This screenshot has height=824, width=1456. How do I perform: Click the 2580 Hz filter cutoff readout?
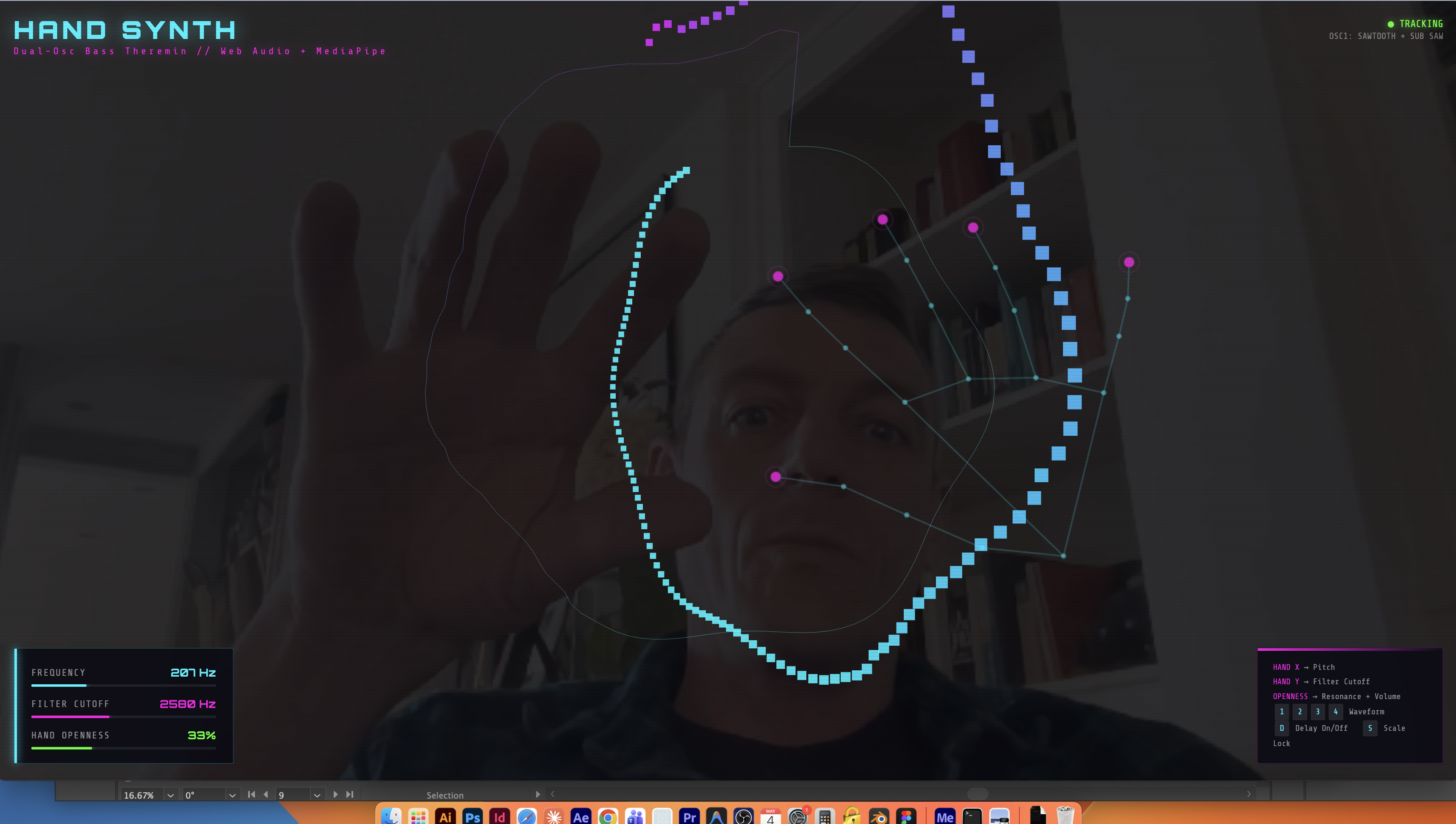(188, 704)
